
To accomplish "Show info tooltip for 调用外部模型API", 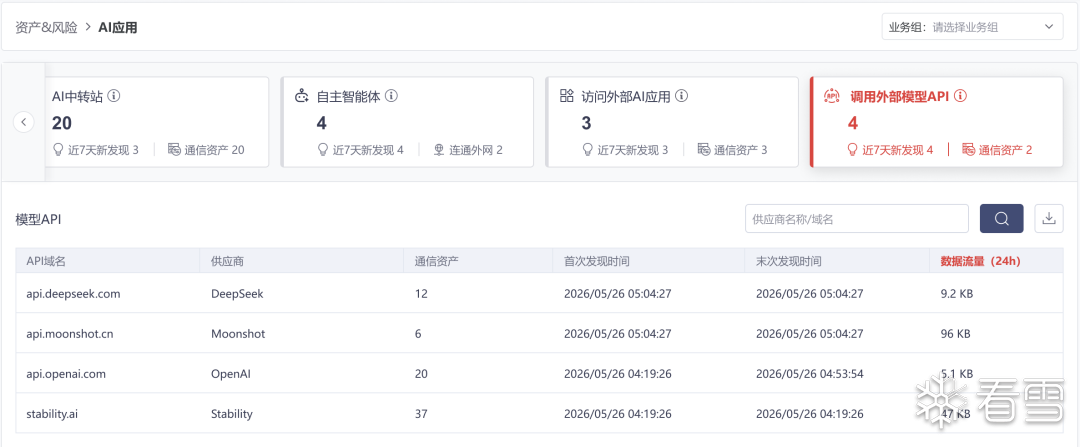I will tap(960, 96).
